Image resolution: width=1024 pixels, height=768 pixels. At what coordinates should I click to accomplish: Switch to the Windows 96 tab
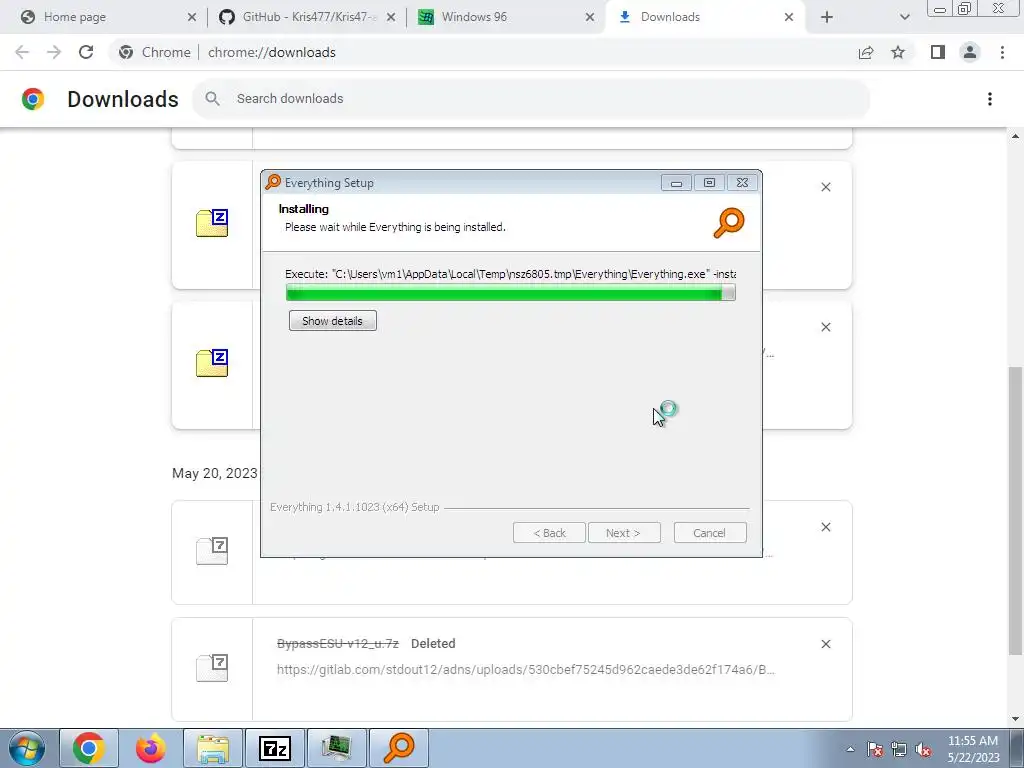coord(505,17)
